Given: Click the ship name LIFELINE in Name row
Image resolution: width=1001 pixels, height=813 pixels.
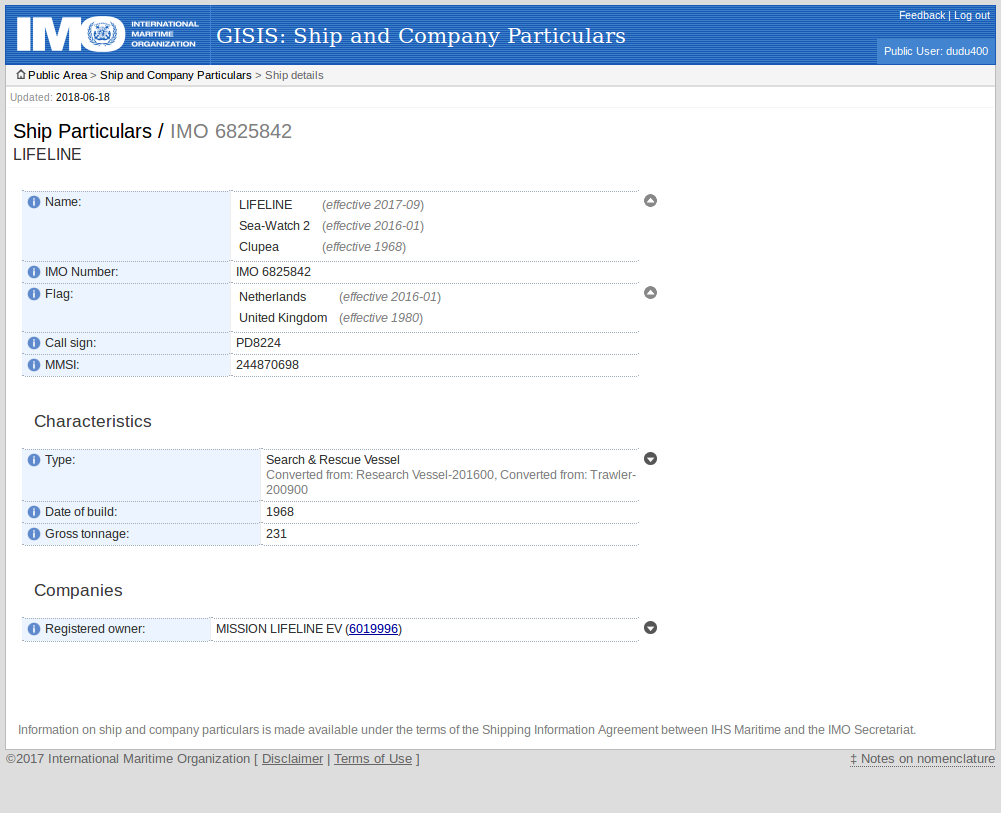Looking at the screenshot, I should 266,205.
